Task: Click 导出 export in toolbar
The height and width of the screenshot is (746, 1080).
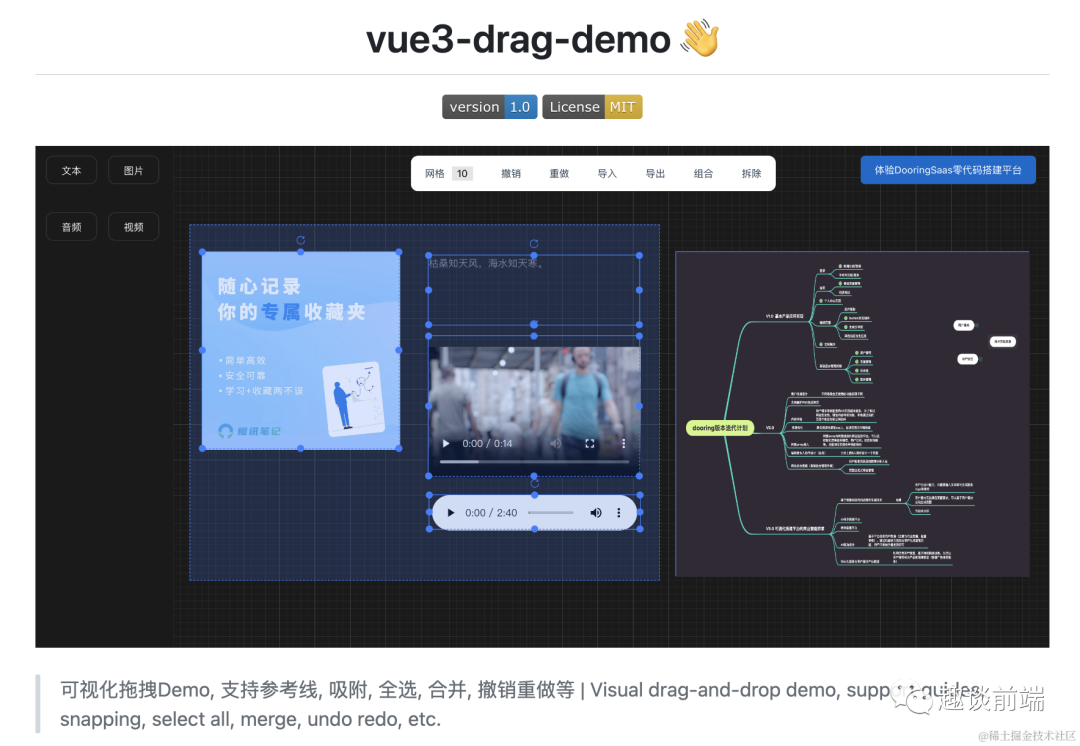Action: coord(655,174)
